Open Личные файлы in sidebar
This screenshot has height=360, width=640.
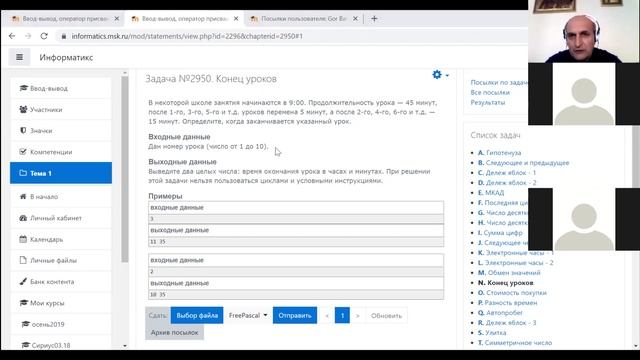(61, 260)
